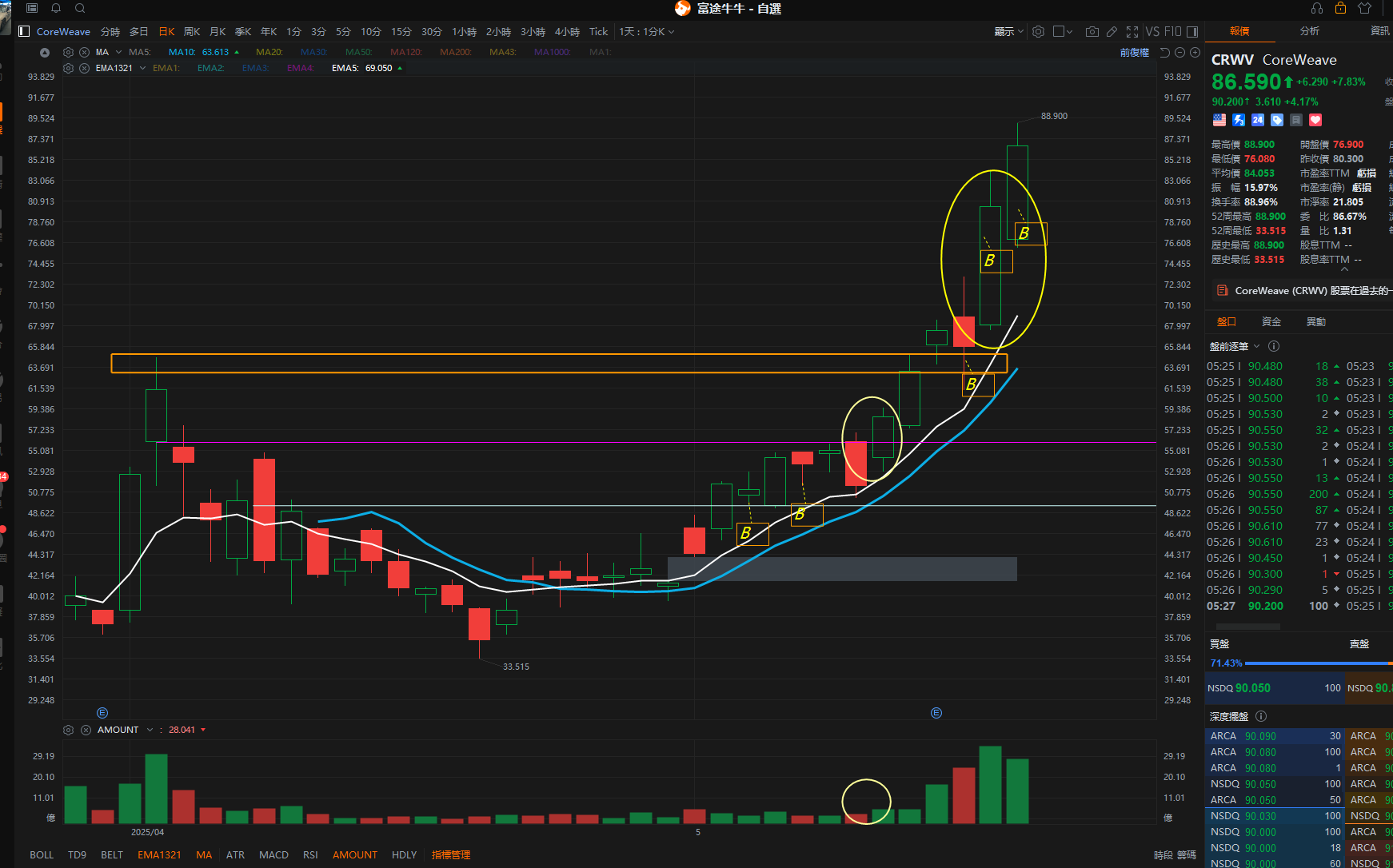The image size is (1393, 868).
Task: Toggle the BELT indicator
Action: (112, 855)
